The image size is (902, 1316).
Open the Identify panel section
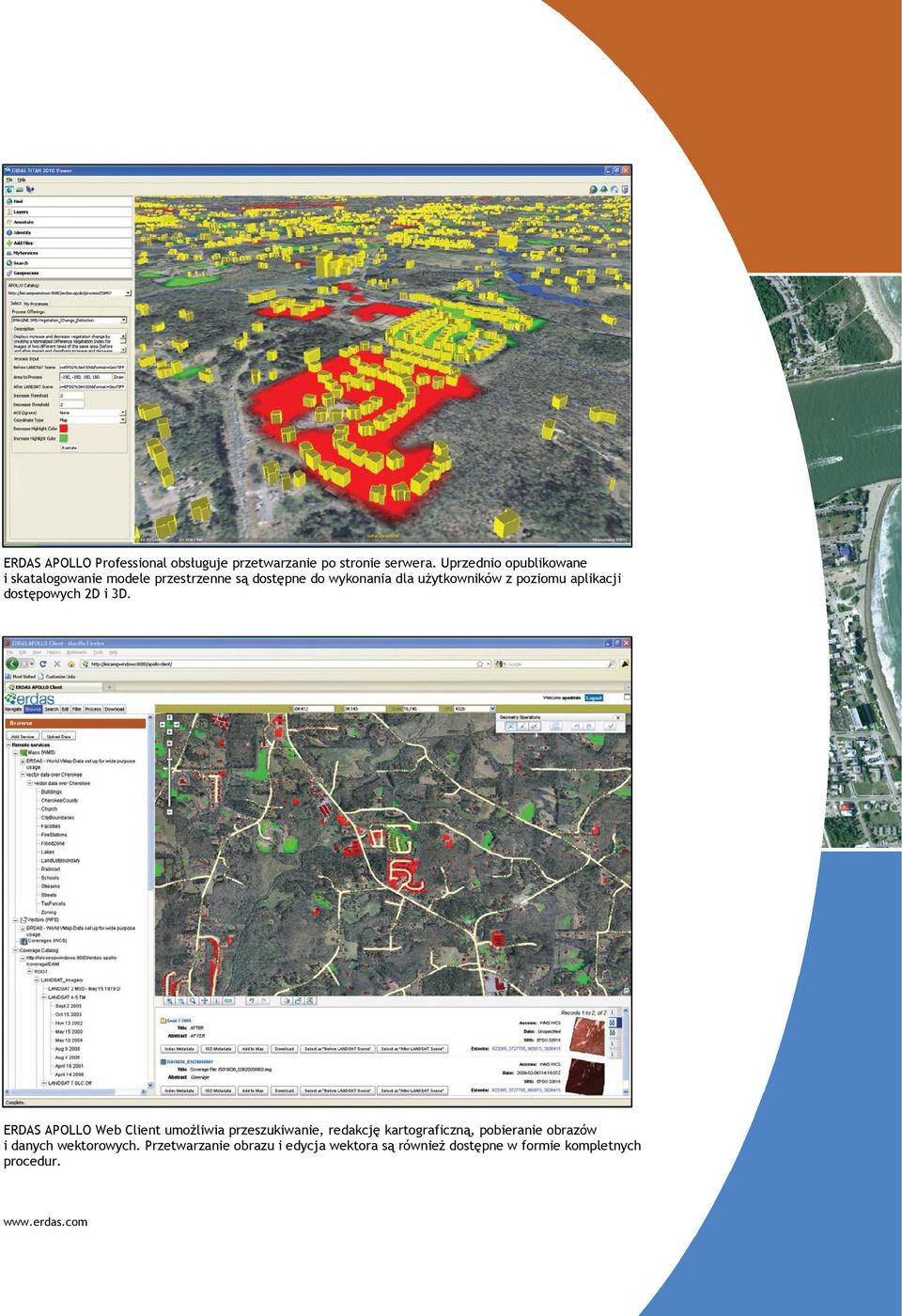tap(69, 232)
